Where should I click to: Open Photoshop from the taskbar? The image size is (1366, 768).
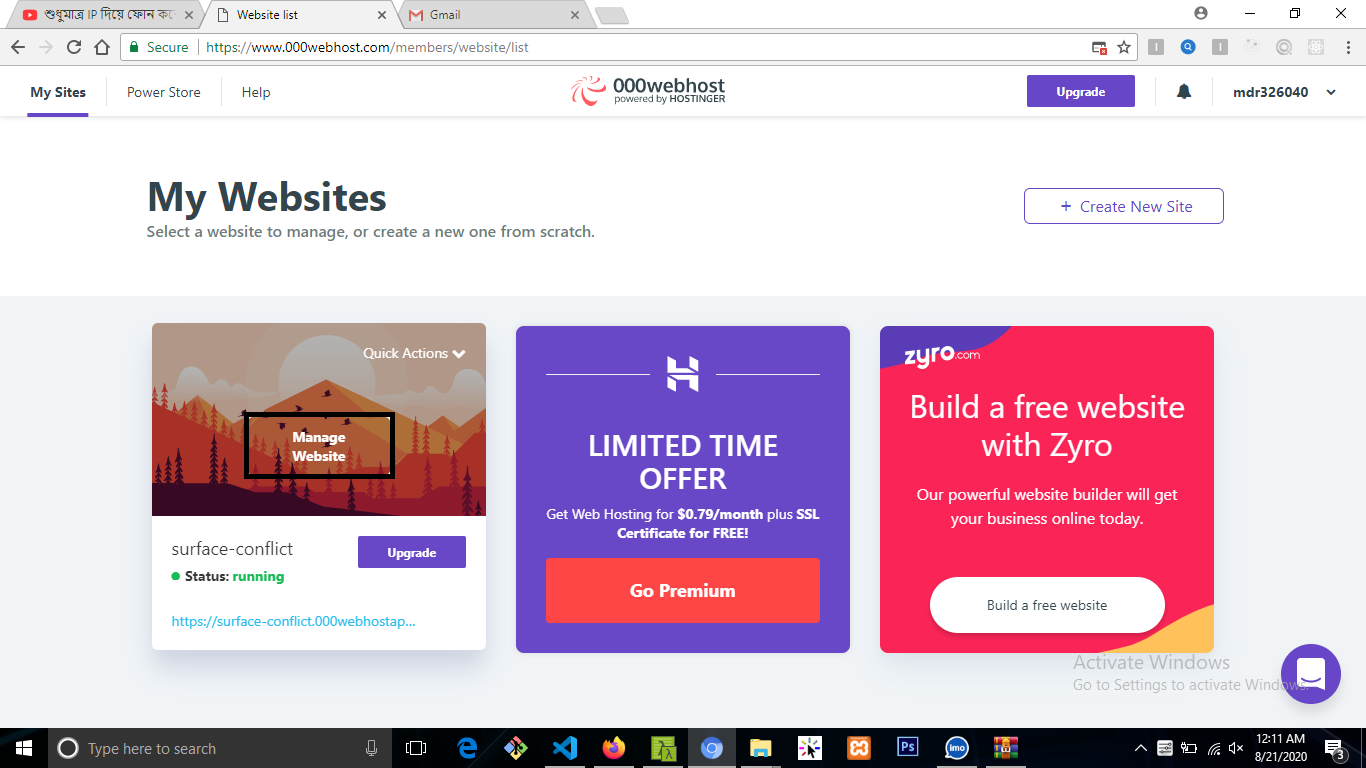coord(908,748)
